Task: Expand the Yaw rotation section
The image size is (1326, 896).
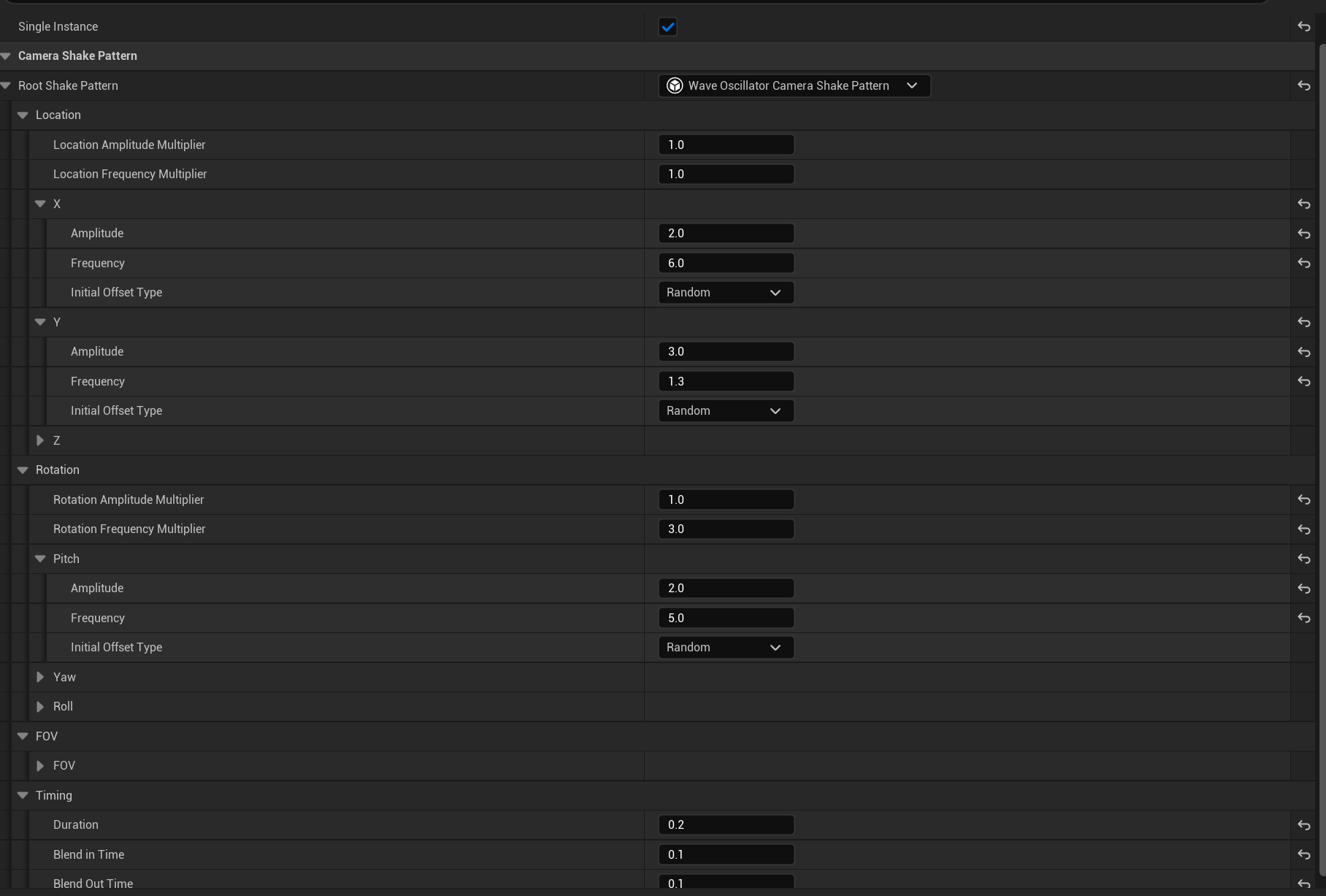Action: 40,677
